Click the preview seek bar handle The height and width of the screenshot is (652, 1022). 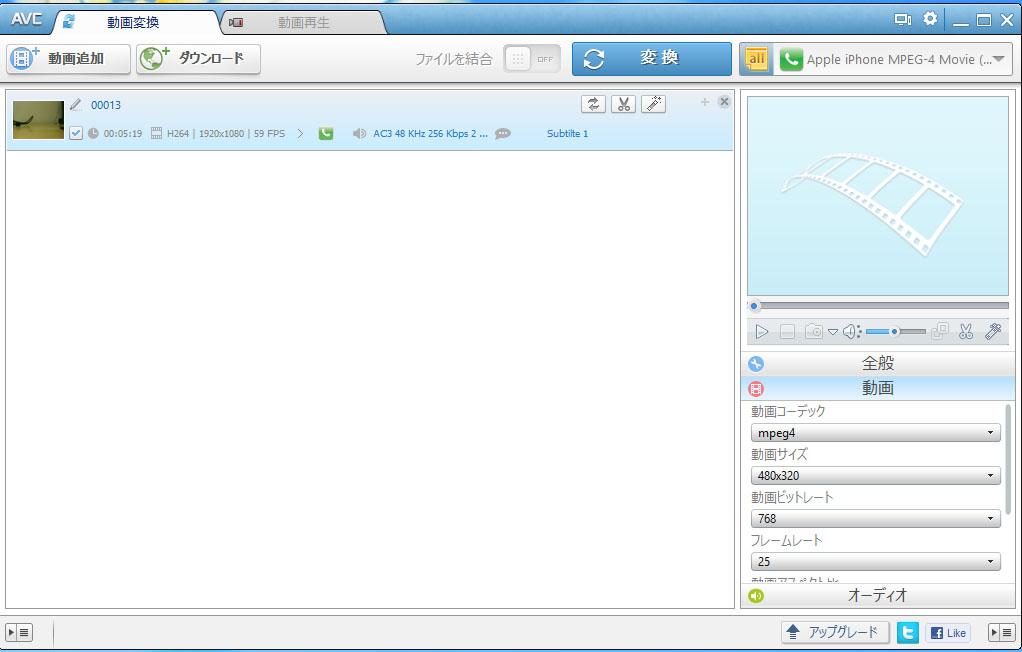pyautogui.click(x=754, y=305)
